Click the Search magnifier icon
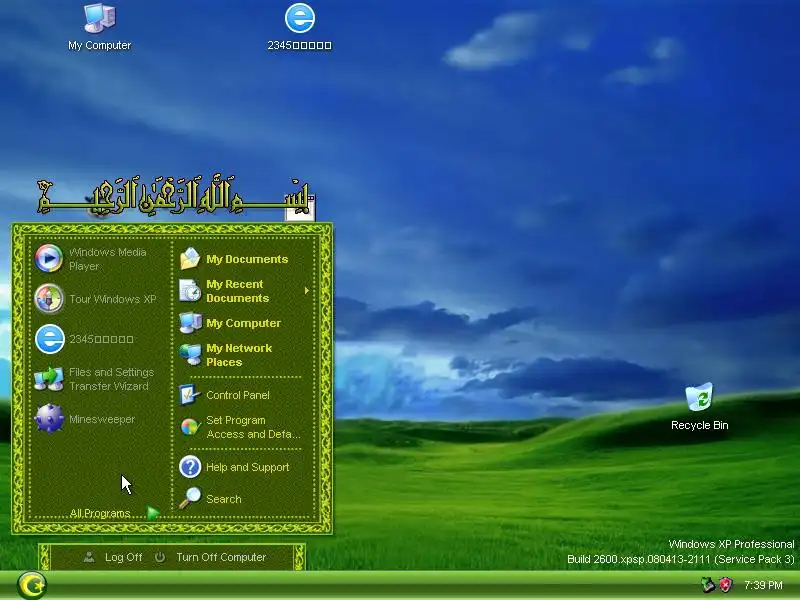Screen dimensions: 800x600 pyautogui.click(x=190, y=498)
